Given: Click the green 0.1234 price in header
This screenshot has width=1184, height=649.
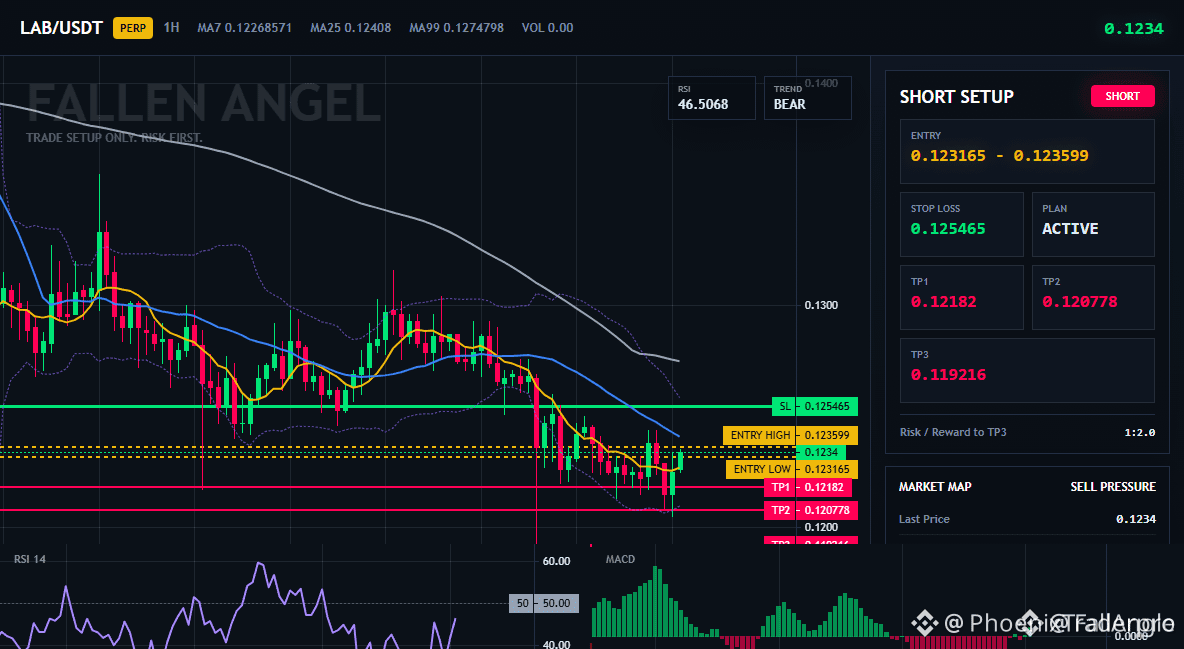Looking at the screenshot, I should (1133, 29).
